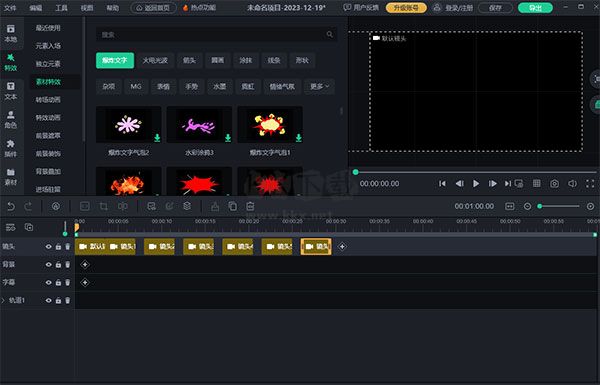Hide the 背景 track with eye icon
Image resolution: width=600 pixels, height=385 pixels.
(x=48, y=264)
